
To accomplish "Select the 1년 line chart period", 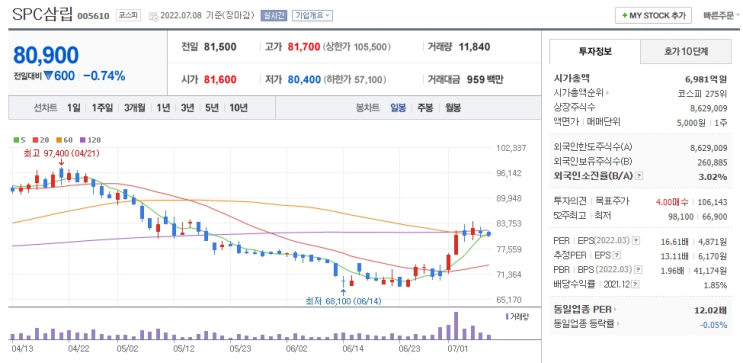I will (163, 108).
